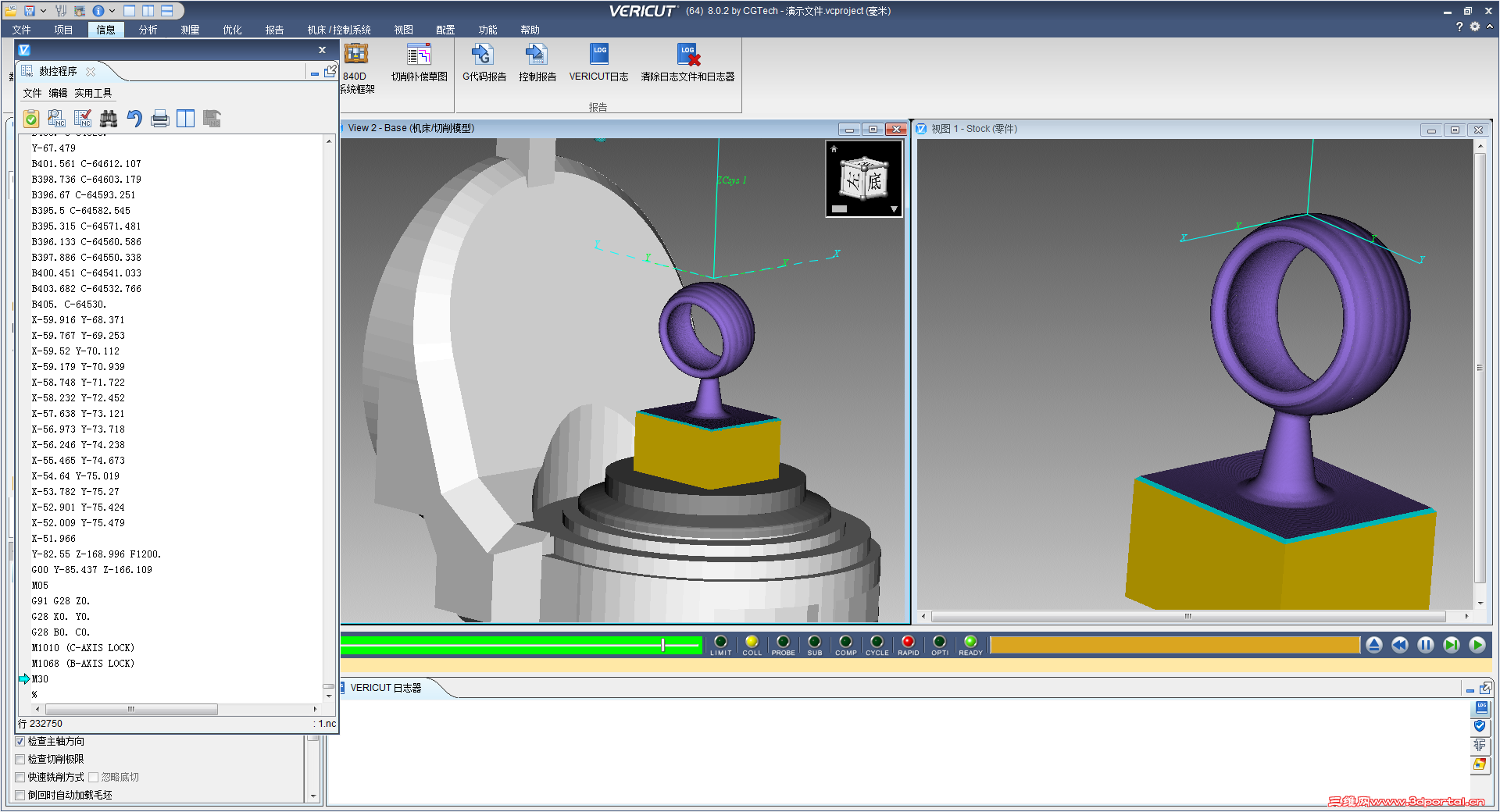Viewport: 1500px width, 812px height.
Task: Step simulation forward one block
Action: (1452, 645)
